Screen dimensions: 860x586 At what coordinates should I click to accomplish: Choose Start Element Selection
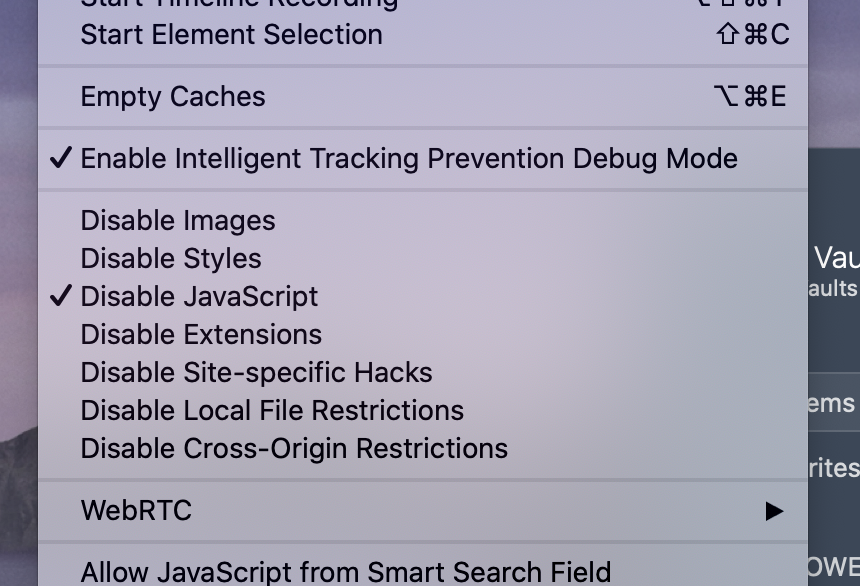pyautogui.click(x=423, y=35)
